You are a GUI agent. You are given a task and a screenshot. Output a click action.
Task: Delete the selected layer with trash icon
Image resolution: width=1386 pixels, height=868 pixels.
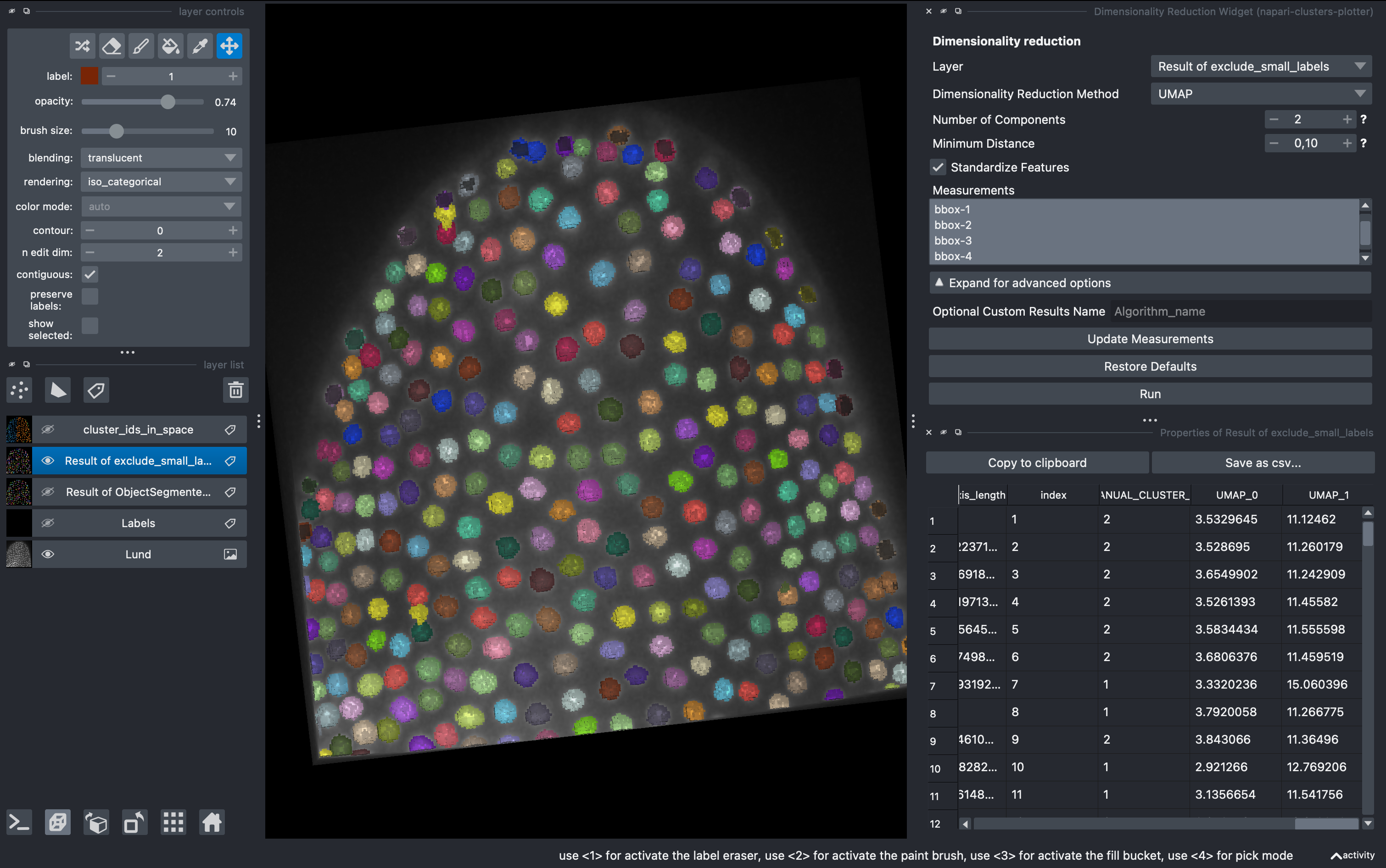click(235, 390)
